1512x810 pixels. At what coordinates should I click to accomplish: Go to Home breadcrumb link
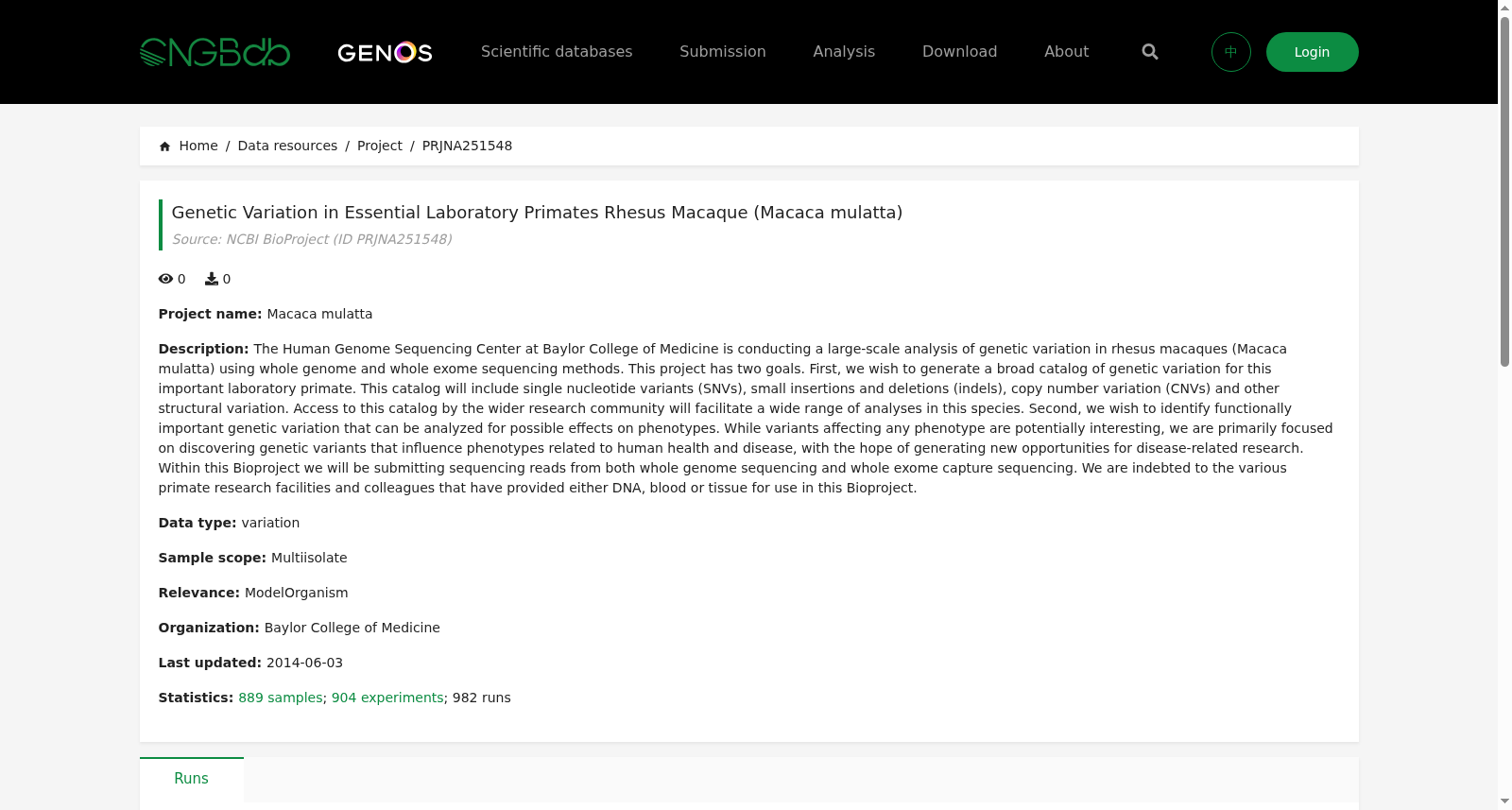click(198, 146)
